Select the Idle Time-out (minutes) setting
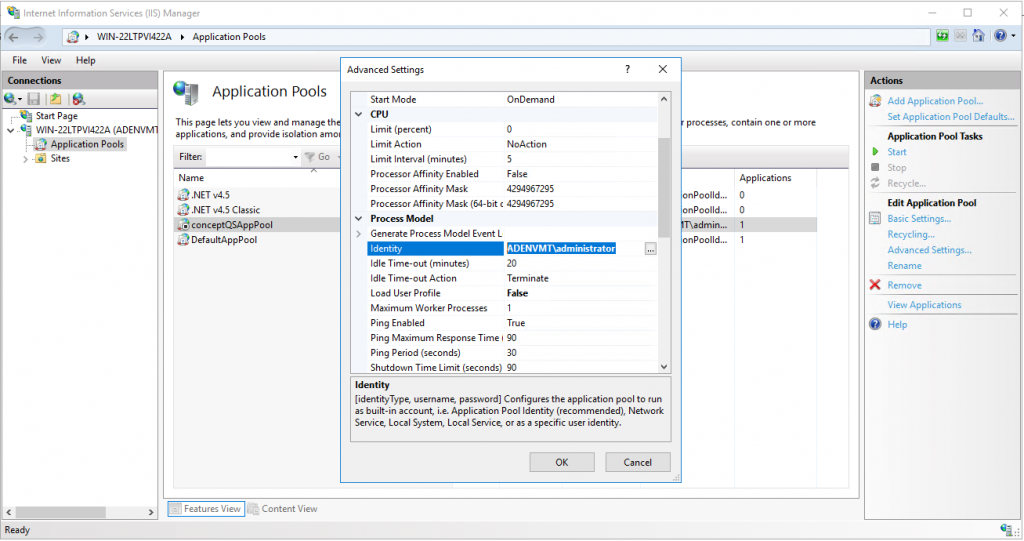Screen dimensions: 1024x541 [513, 263]
